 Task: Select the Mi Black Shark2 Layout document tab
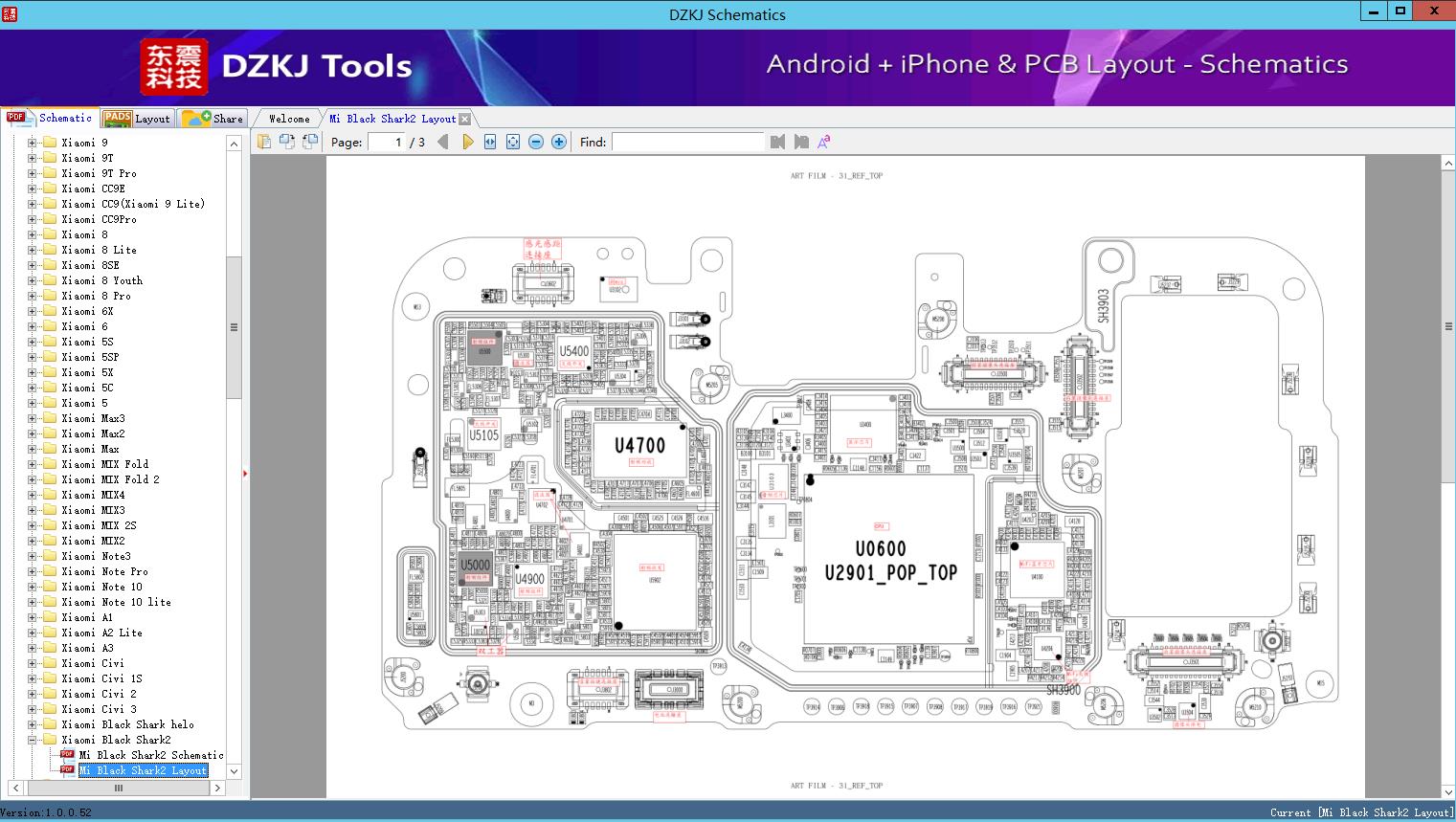coord(392,119)
